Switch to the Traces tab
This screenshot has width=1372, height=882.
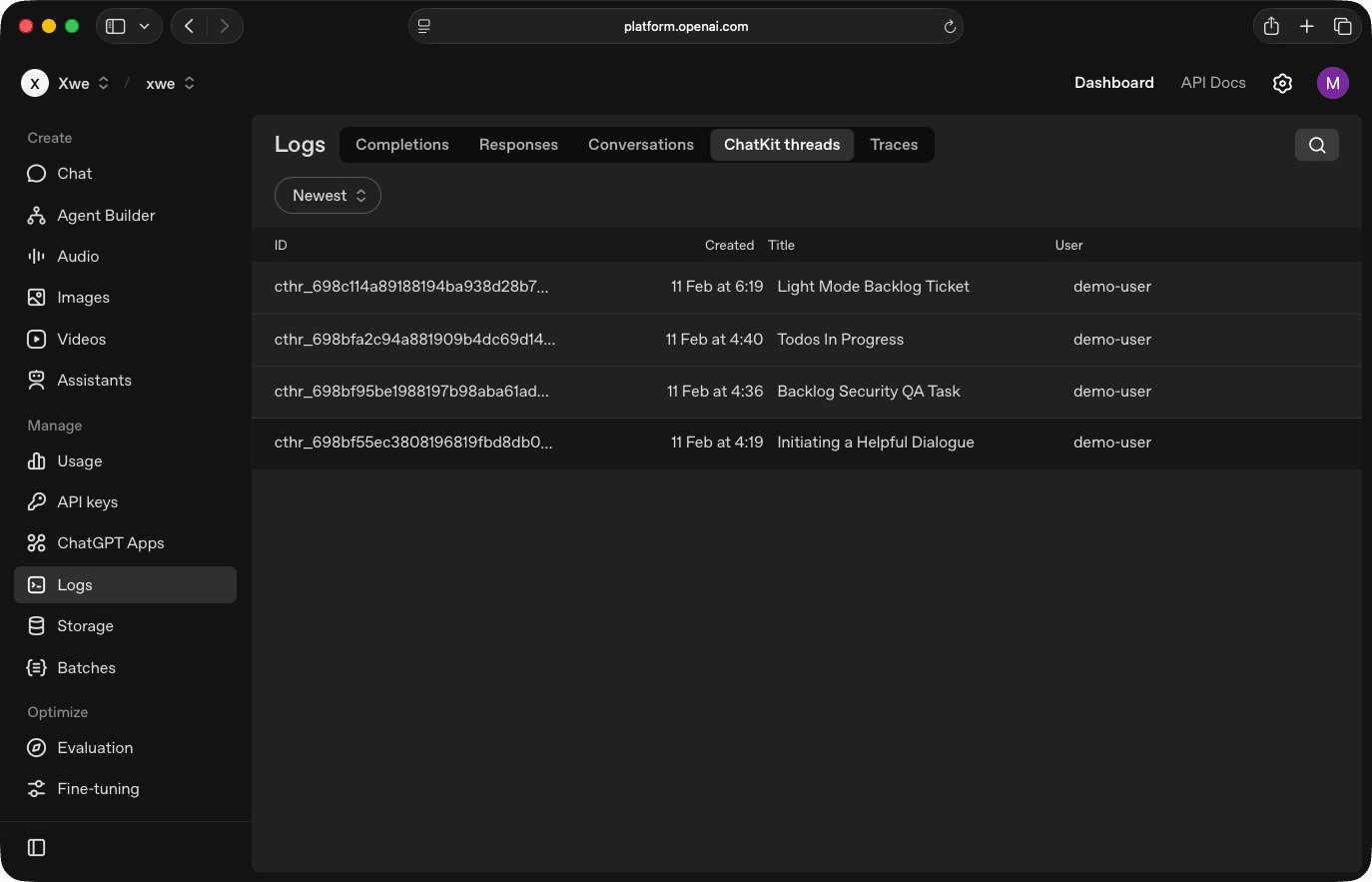893,144
